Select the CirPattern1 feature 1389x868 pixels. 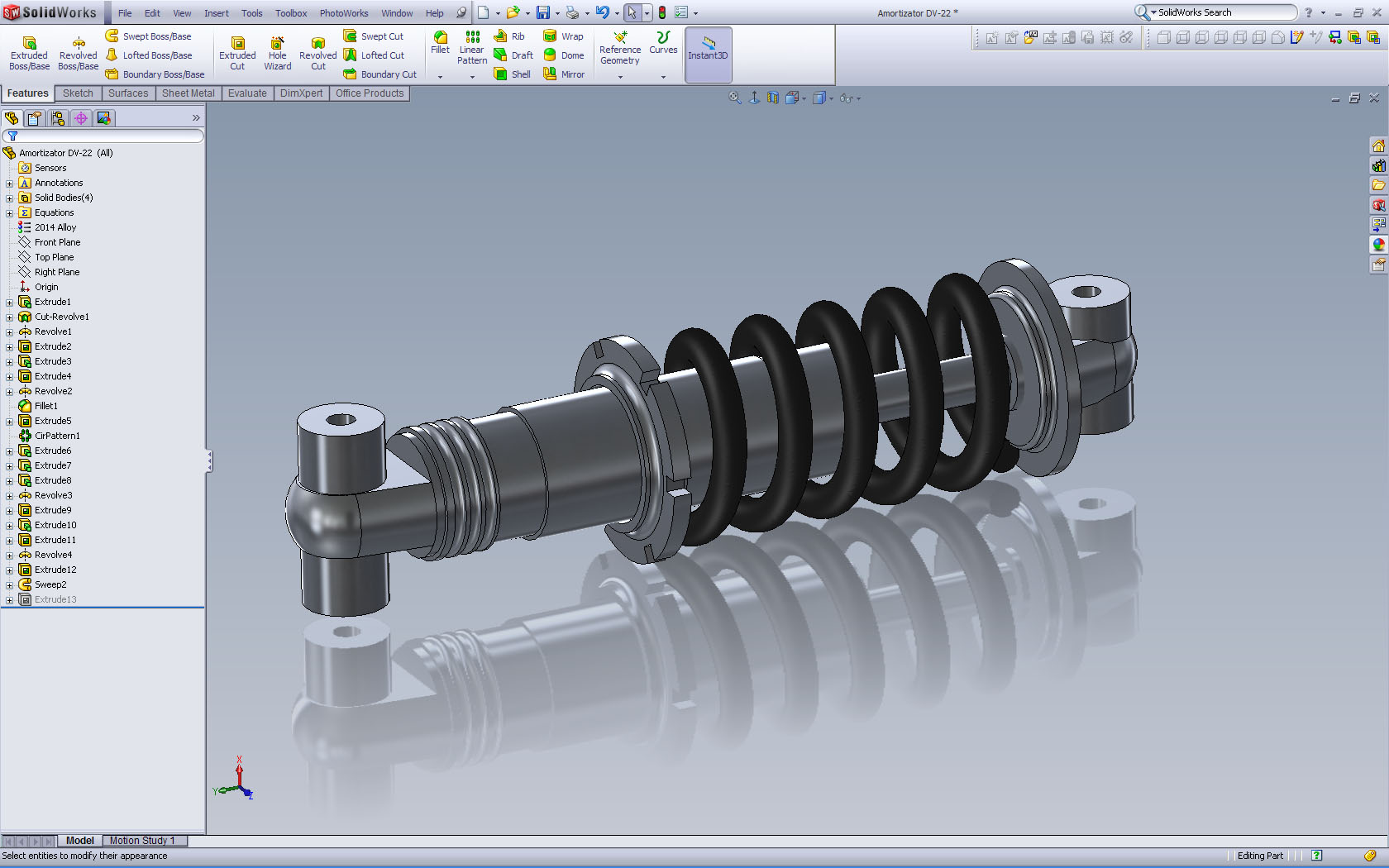tap(50, 436)
